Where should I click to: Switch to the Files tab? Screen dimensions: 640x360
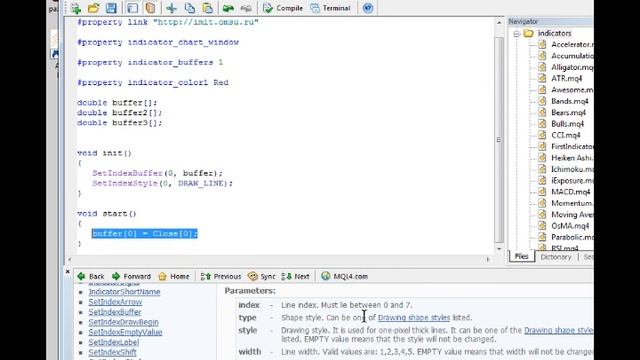coord(521,256)
